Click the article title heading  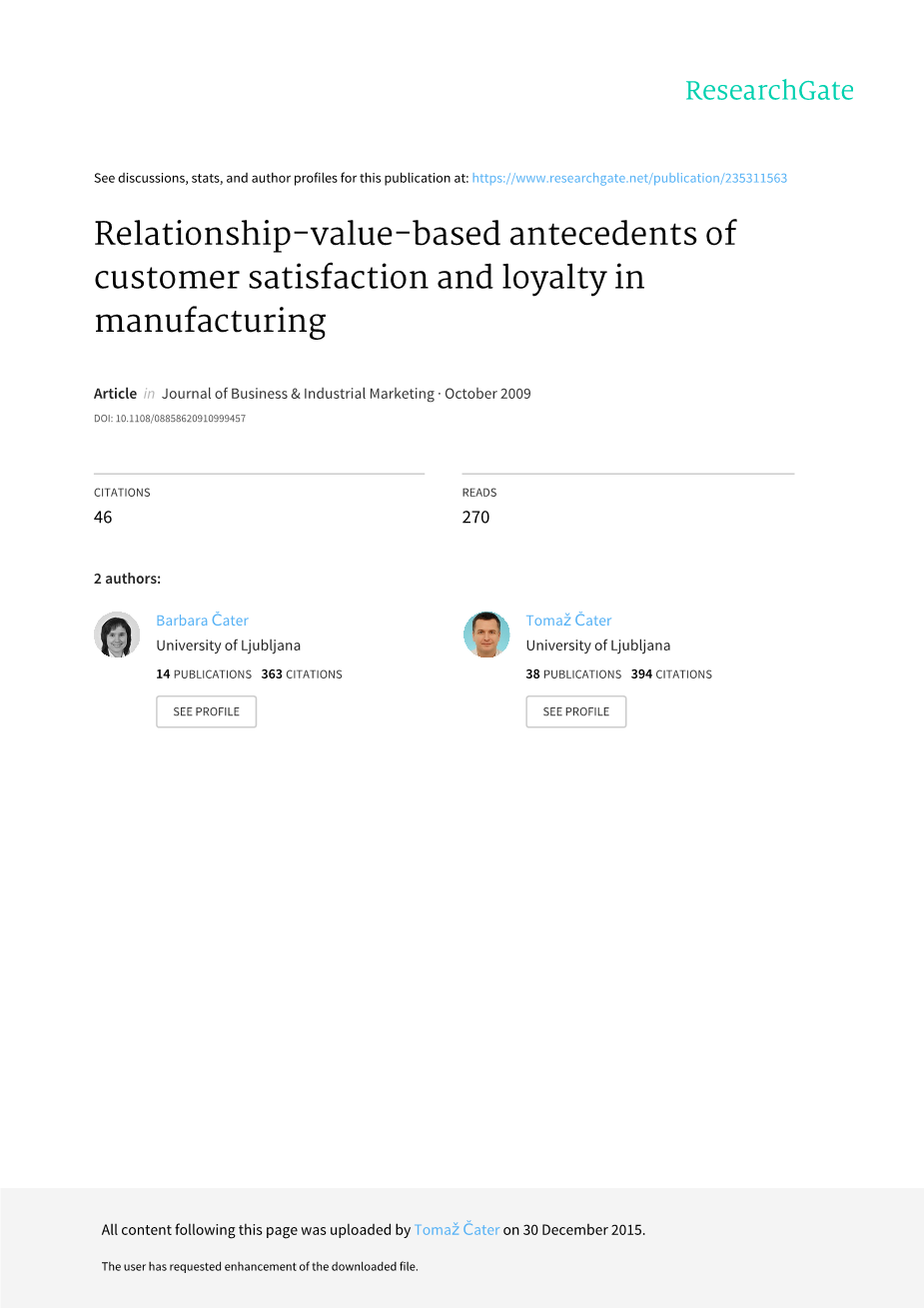point(415,277)
